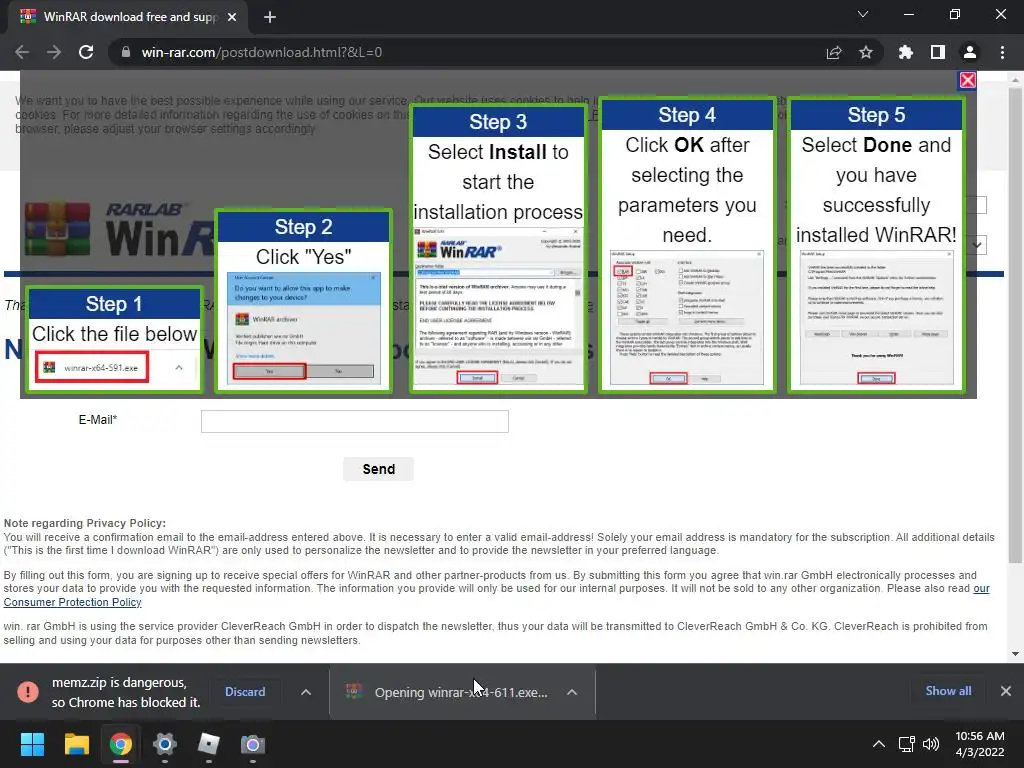
Task: Click the winrar-x64-591.exe image in Step 1
Action: (92, 368)
